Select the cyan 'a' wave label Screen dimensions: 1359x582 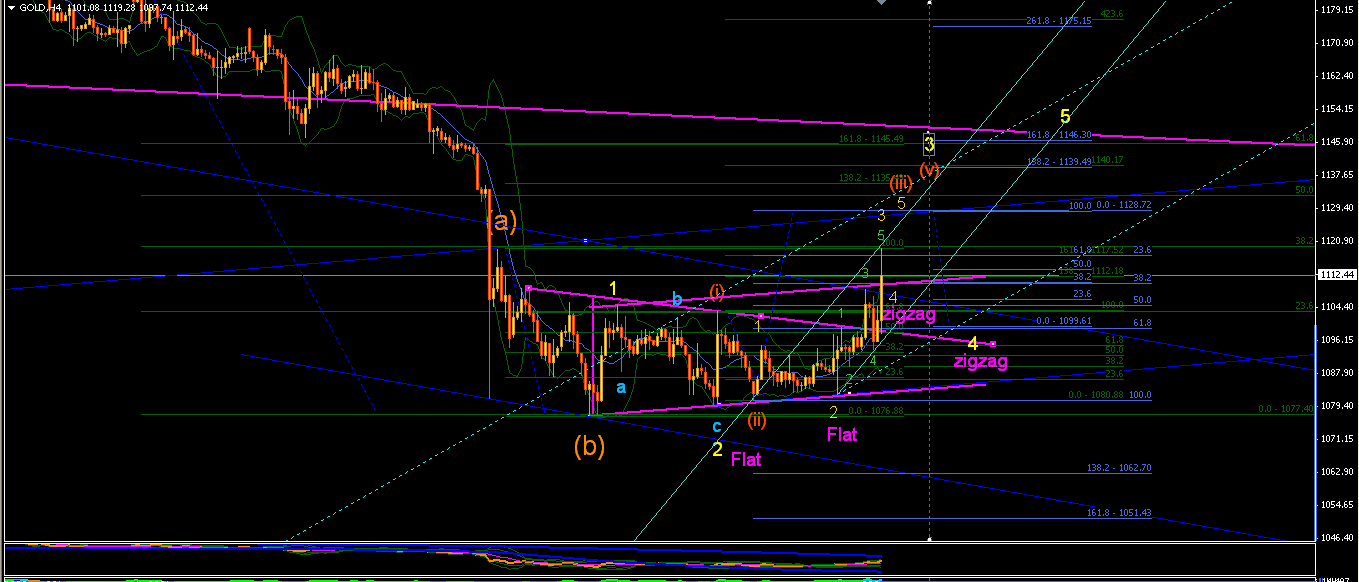click(x=621, y=386)
